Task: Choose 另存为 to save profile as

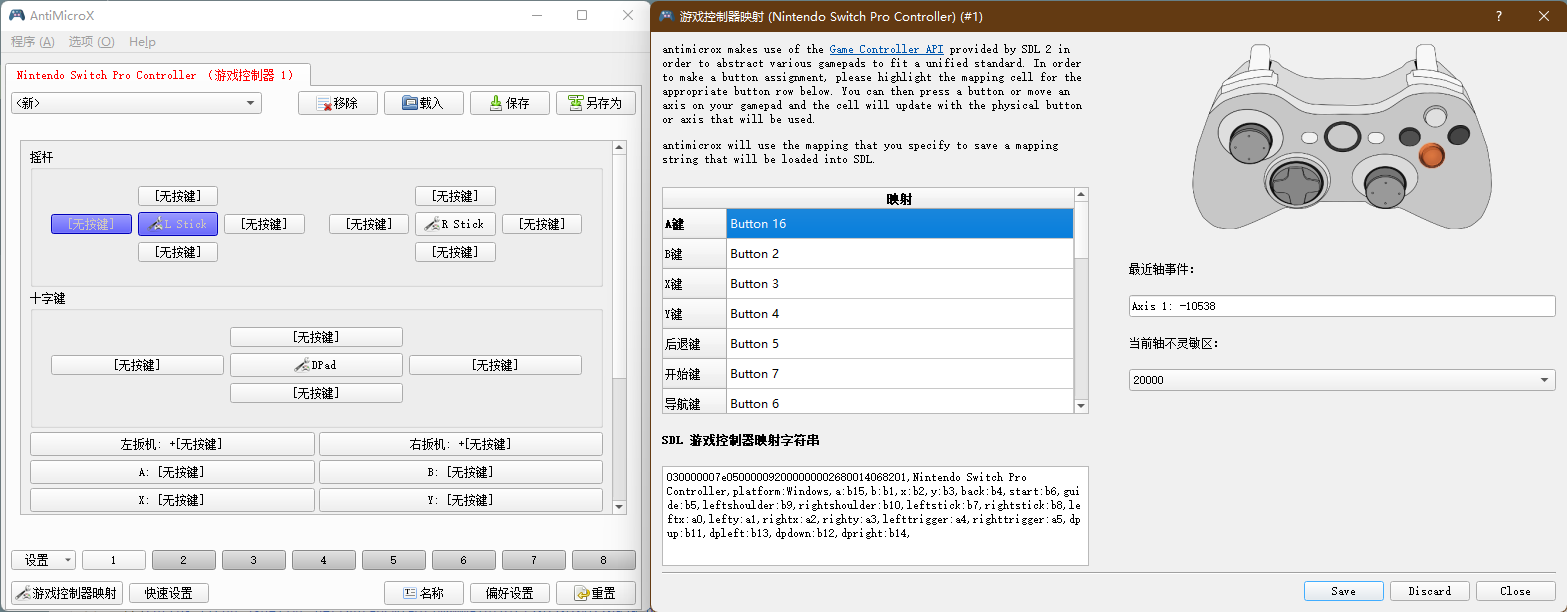Action: (x=595, y=103)
